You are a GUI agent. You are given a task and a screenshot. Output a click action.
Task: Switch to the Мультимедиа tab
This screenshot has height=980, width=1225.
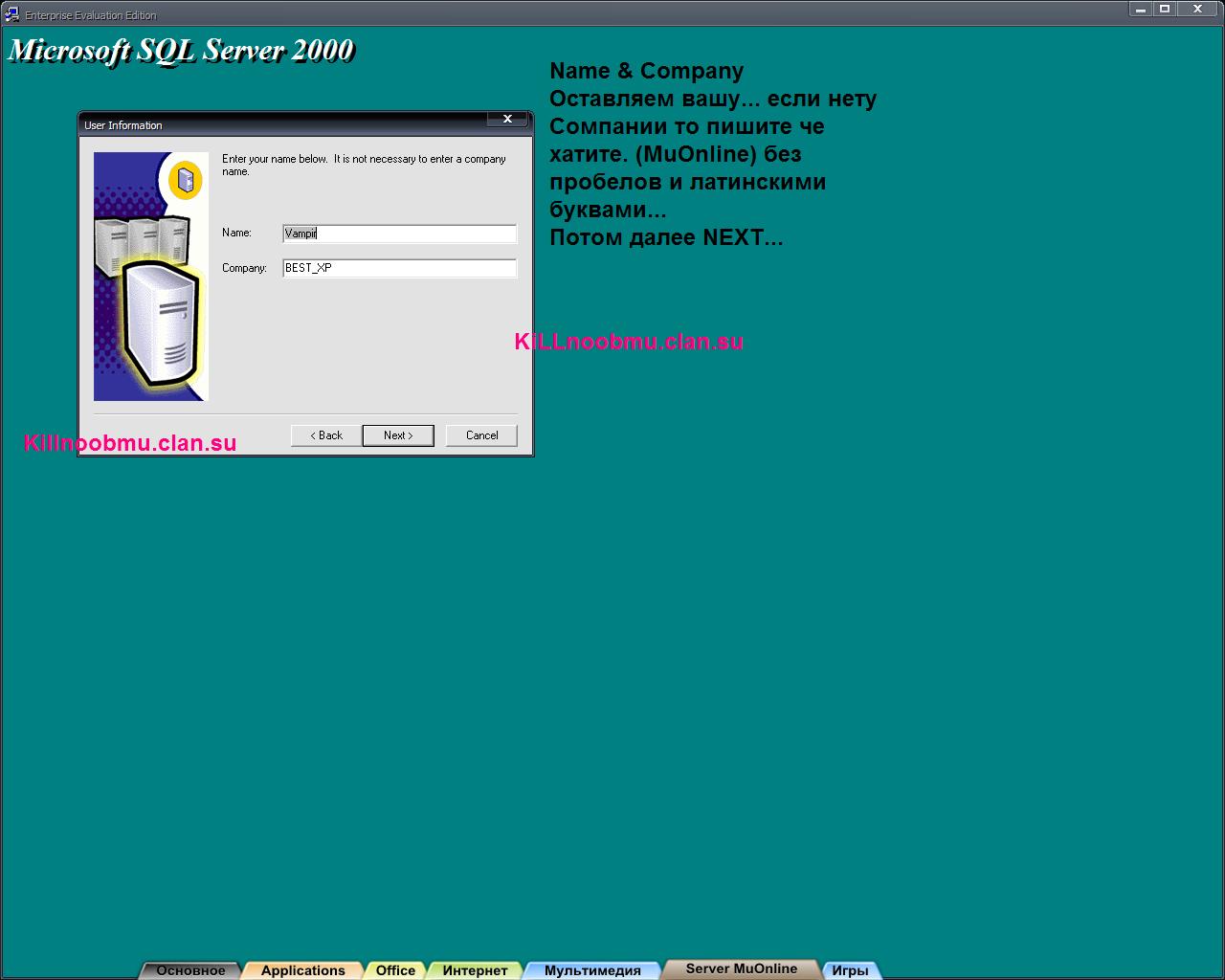pos(592,970)
